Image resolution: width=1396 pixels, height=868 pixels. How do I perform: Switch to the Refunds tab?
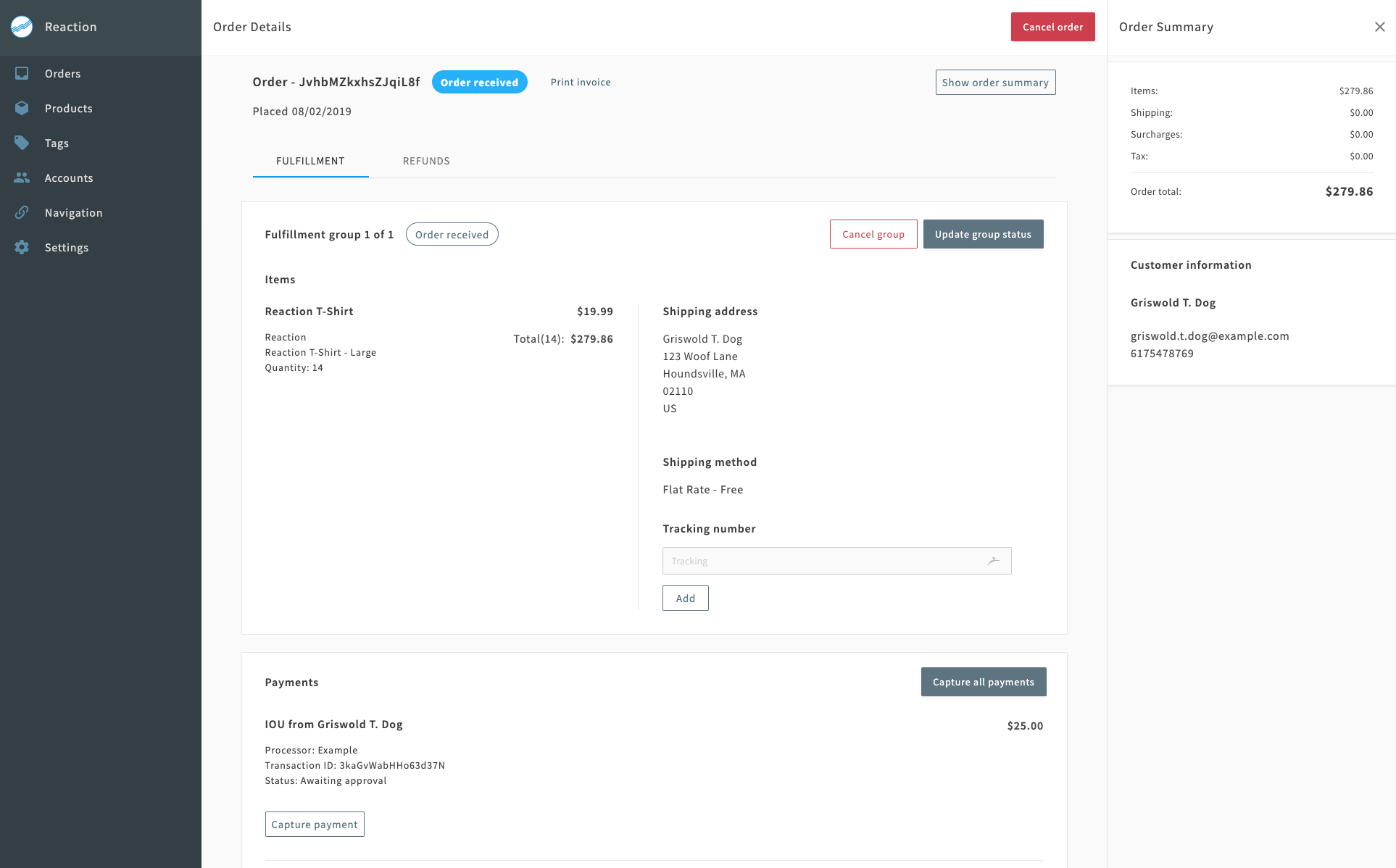pyautogui.click(x=426, y=161)
